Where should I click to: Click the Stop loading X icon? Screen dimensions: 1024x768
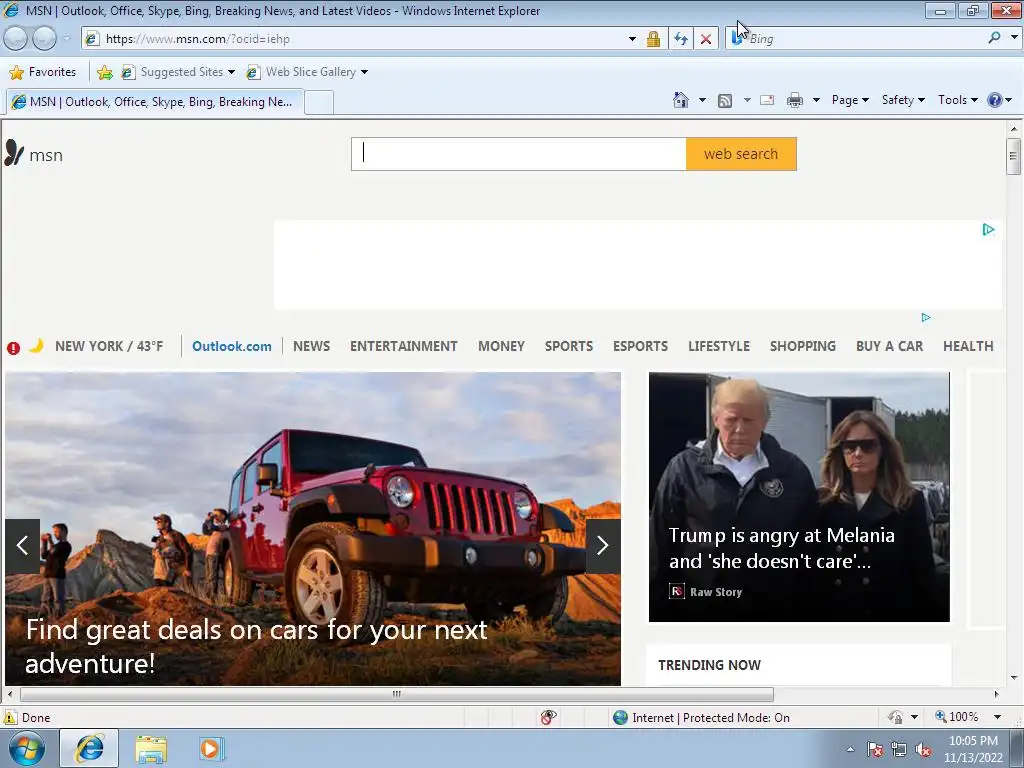[x=706, y=39]
